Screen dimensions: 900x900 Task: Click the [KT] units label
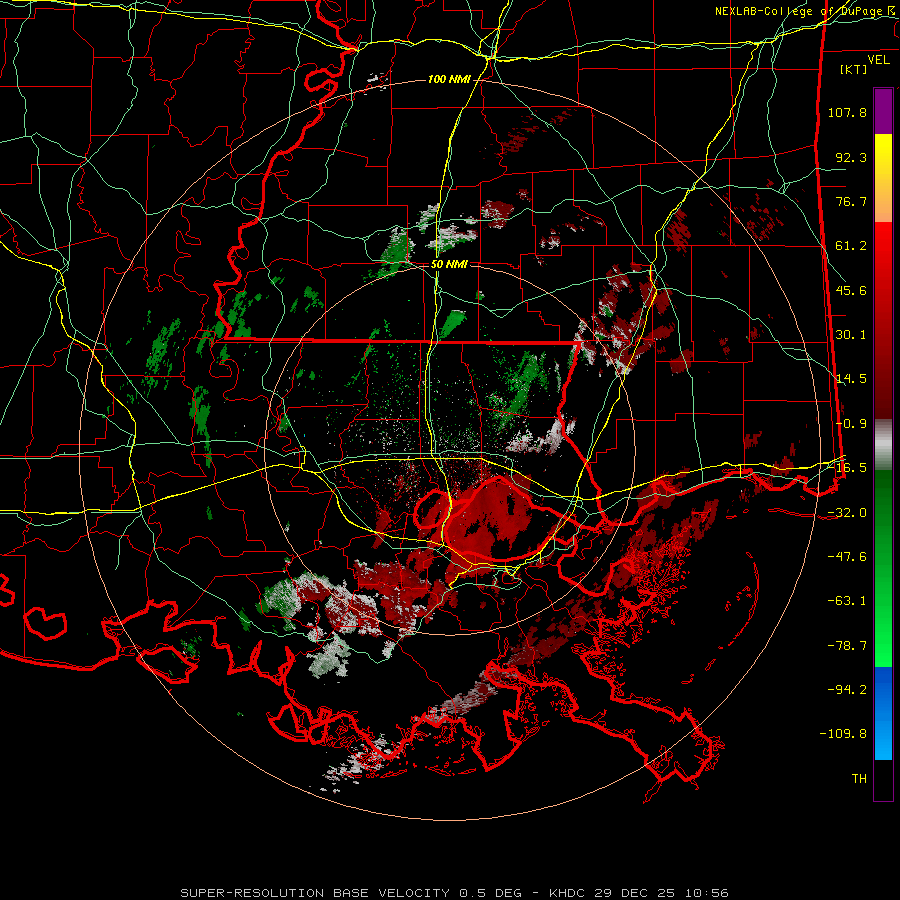click(854, 69)
